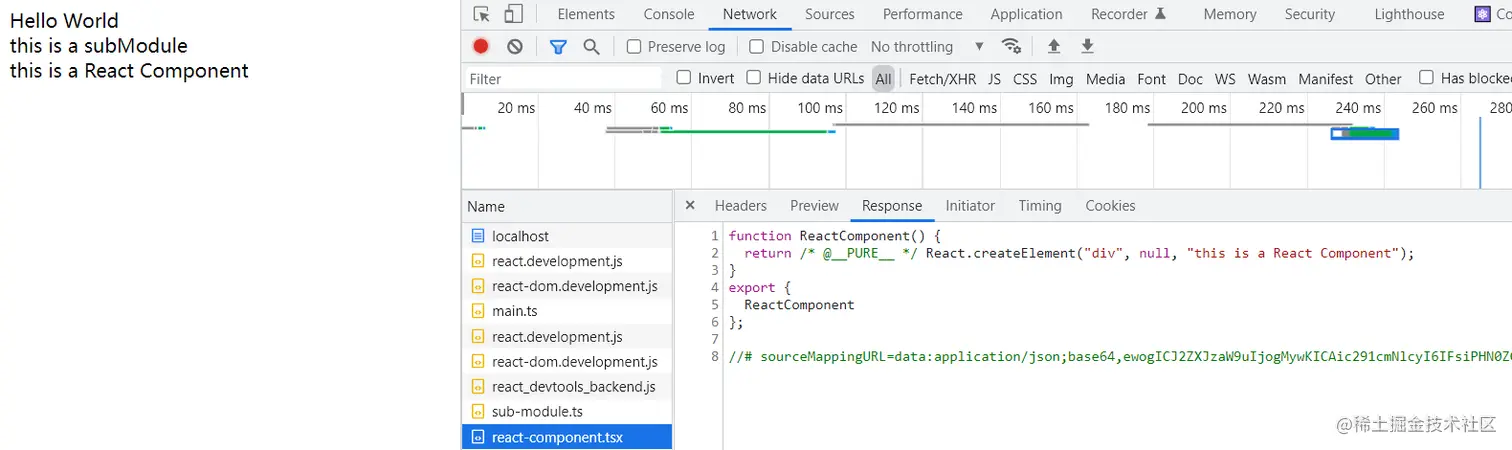1512x450 pixels.
Task: Open the Memory tab
Action: [1230, 14]
